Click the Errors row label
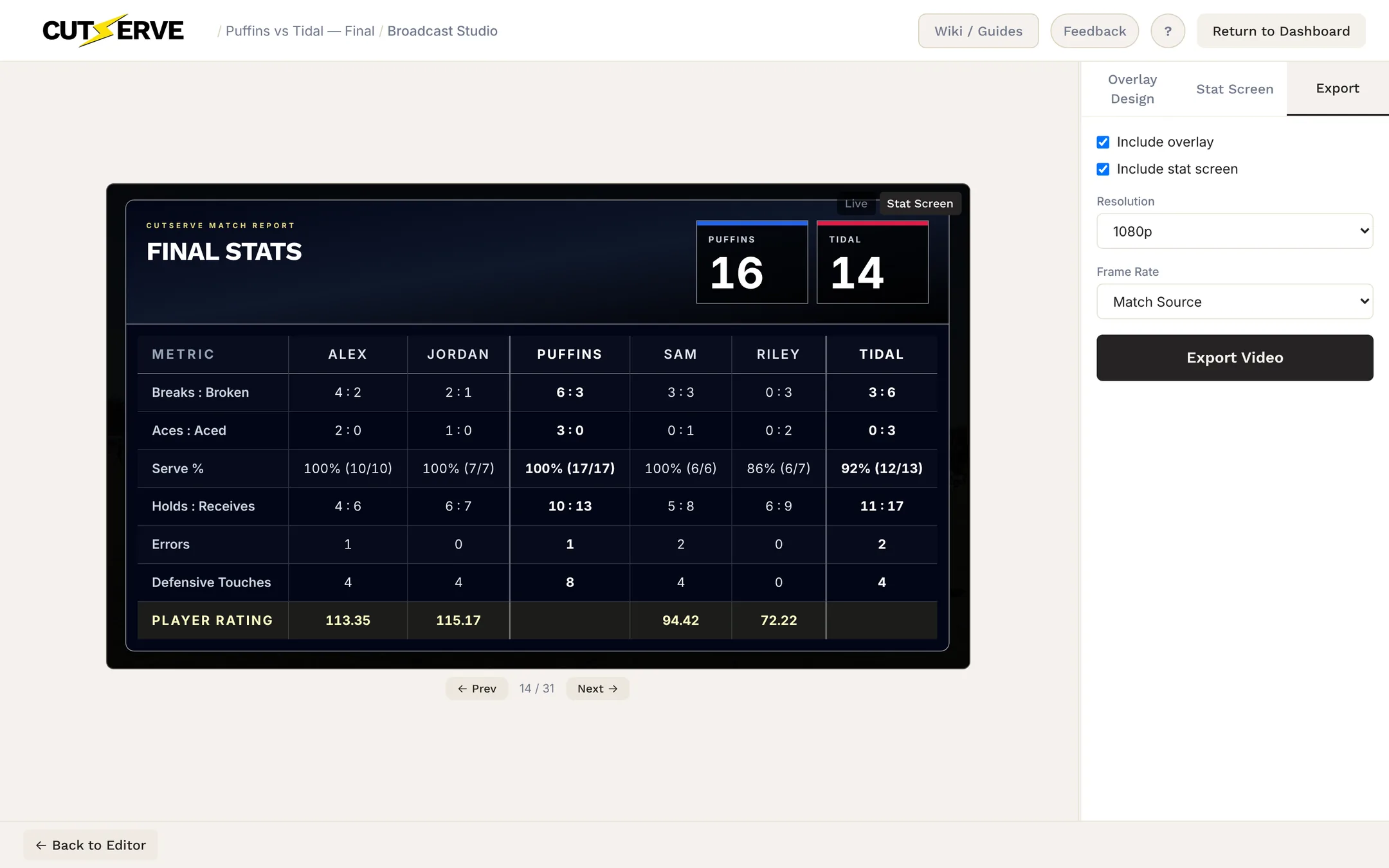Viewport: 1389px width, 868px height. pyautogui.click(x=170, y=544)
